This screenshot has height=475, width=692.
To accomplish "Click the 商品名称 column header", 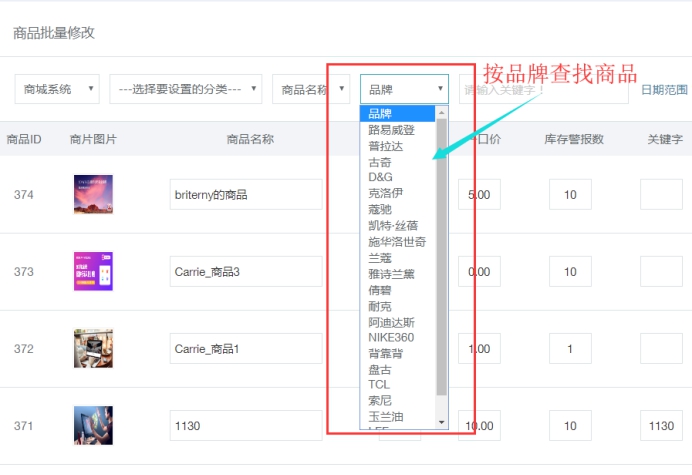I will [250, 139].
